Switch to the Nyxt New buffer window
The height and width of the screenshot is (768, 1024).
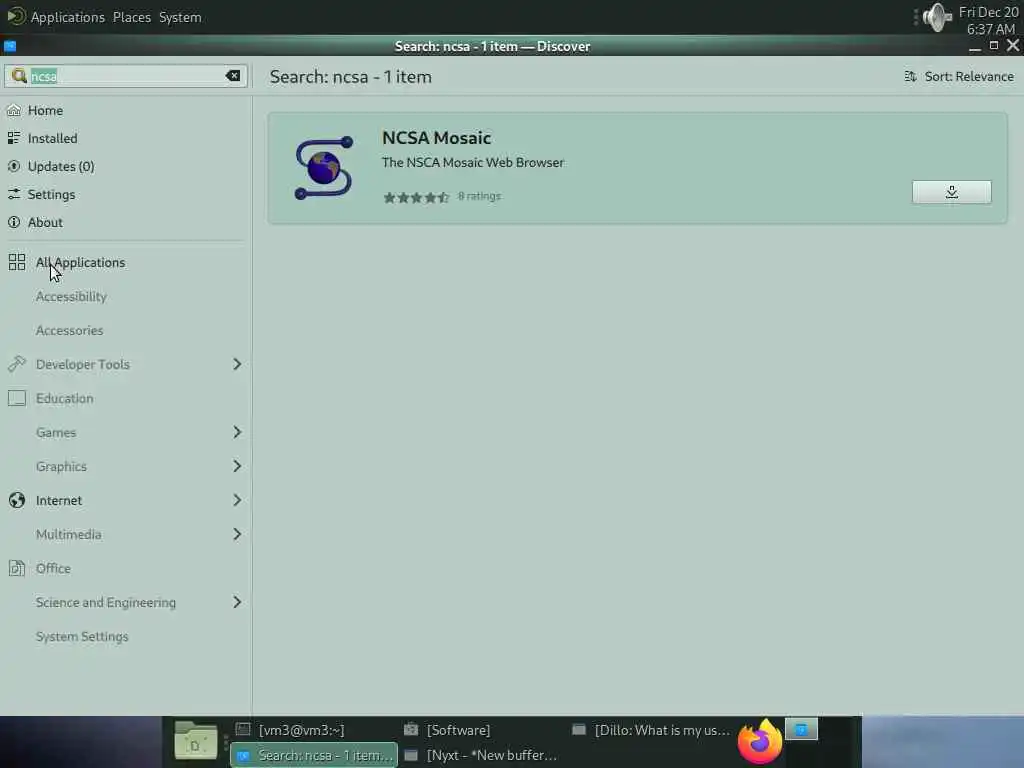coord(481,755)
